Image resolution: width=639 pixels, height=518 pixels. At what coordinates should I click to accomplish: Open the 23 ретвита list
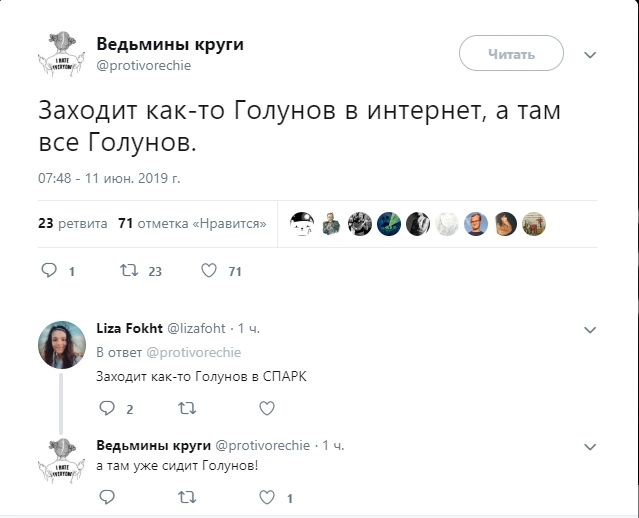click(x=73, y=224)
